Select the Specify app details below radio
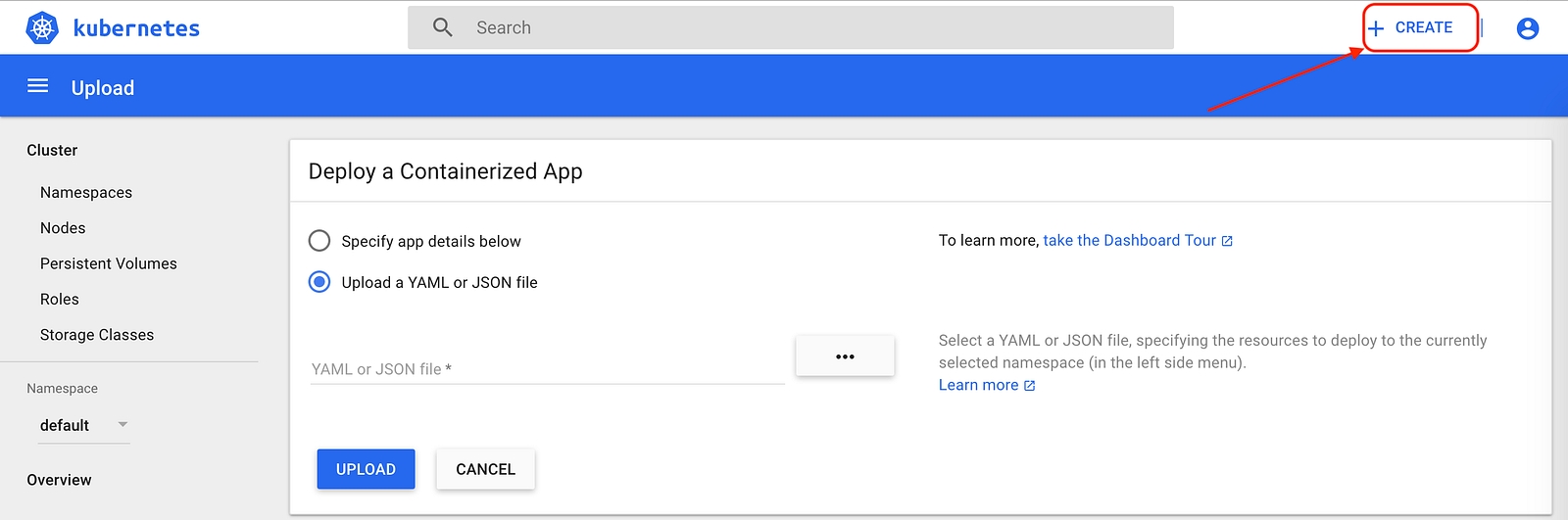The width and height of the screenshot is (1568, 520). click(319, 241)
